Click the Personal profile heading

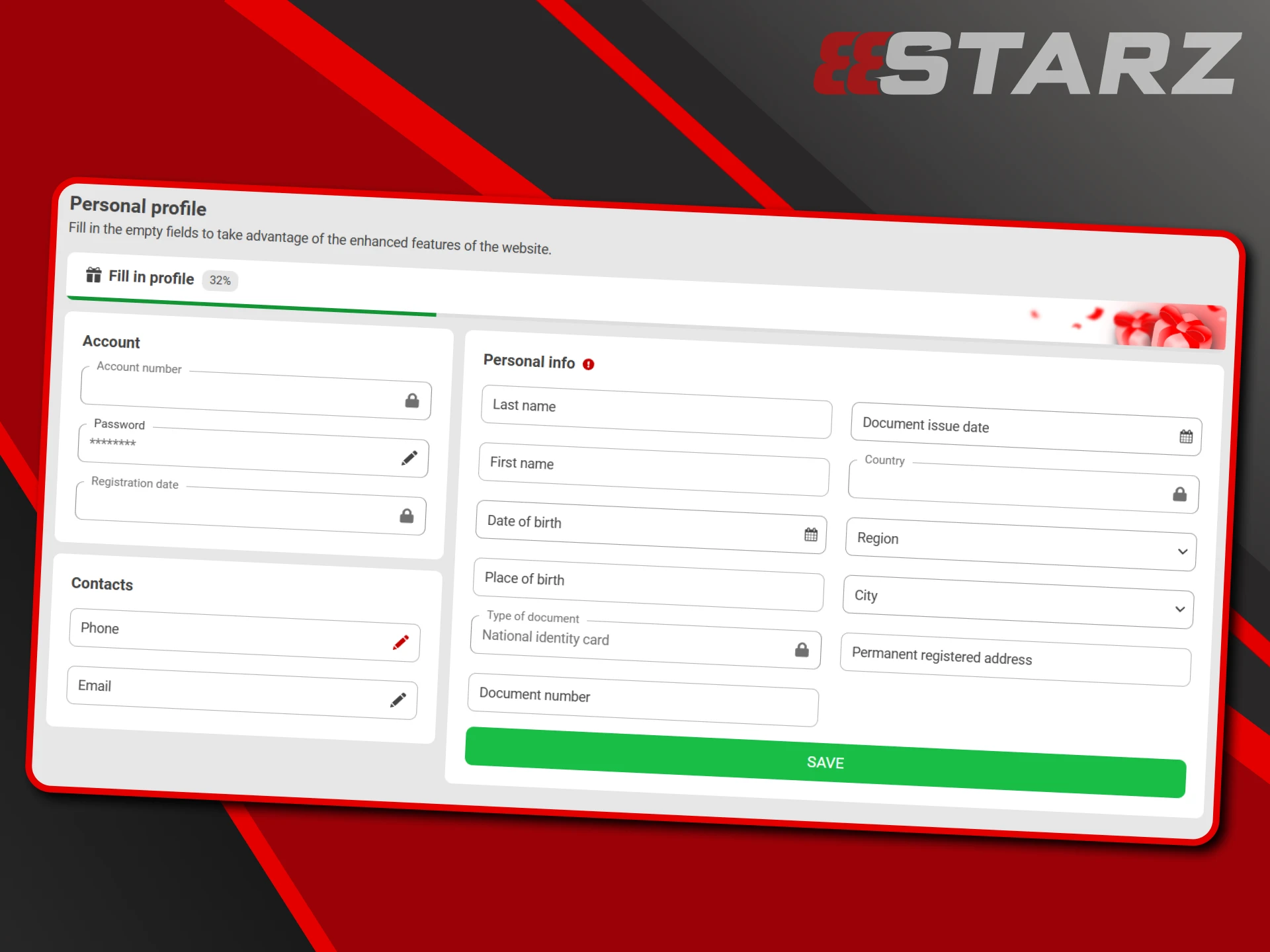138,206
